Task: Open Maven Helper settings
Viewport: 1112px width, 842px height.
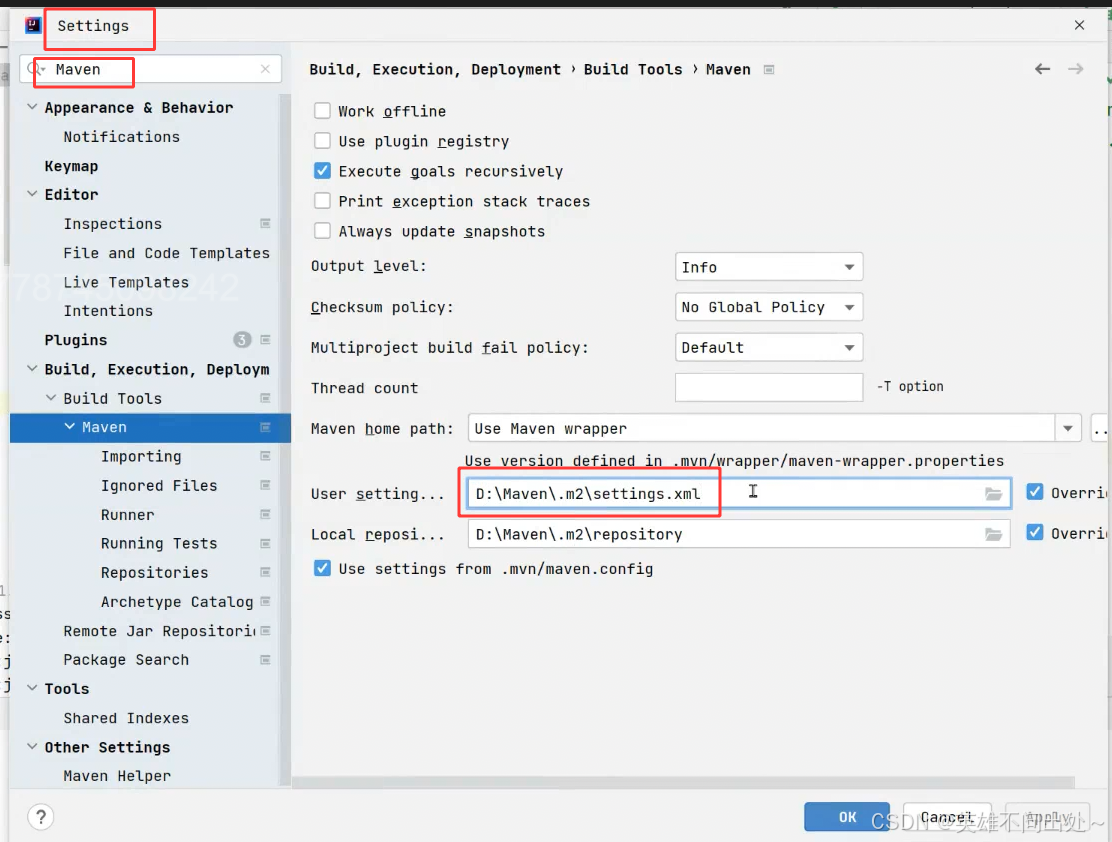Action: pos(117,776)
